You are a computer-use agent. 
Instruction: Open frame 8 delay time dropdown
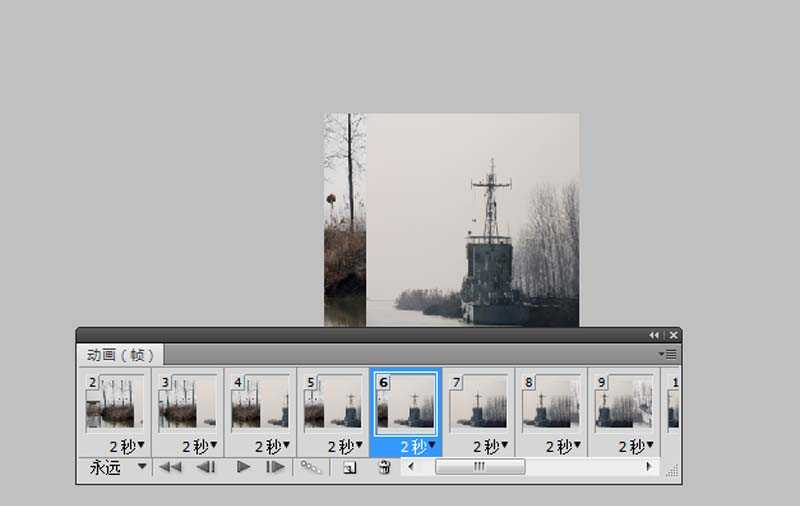[563, 447]
